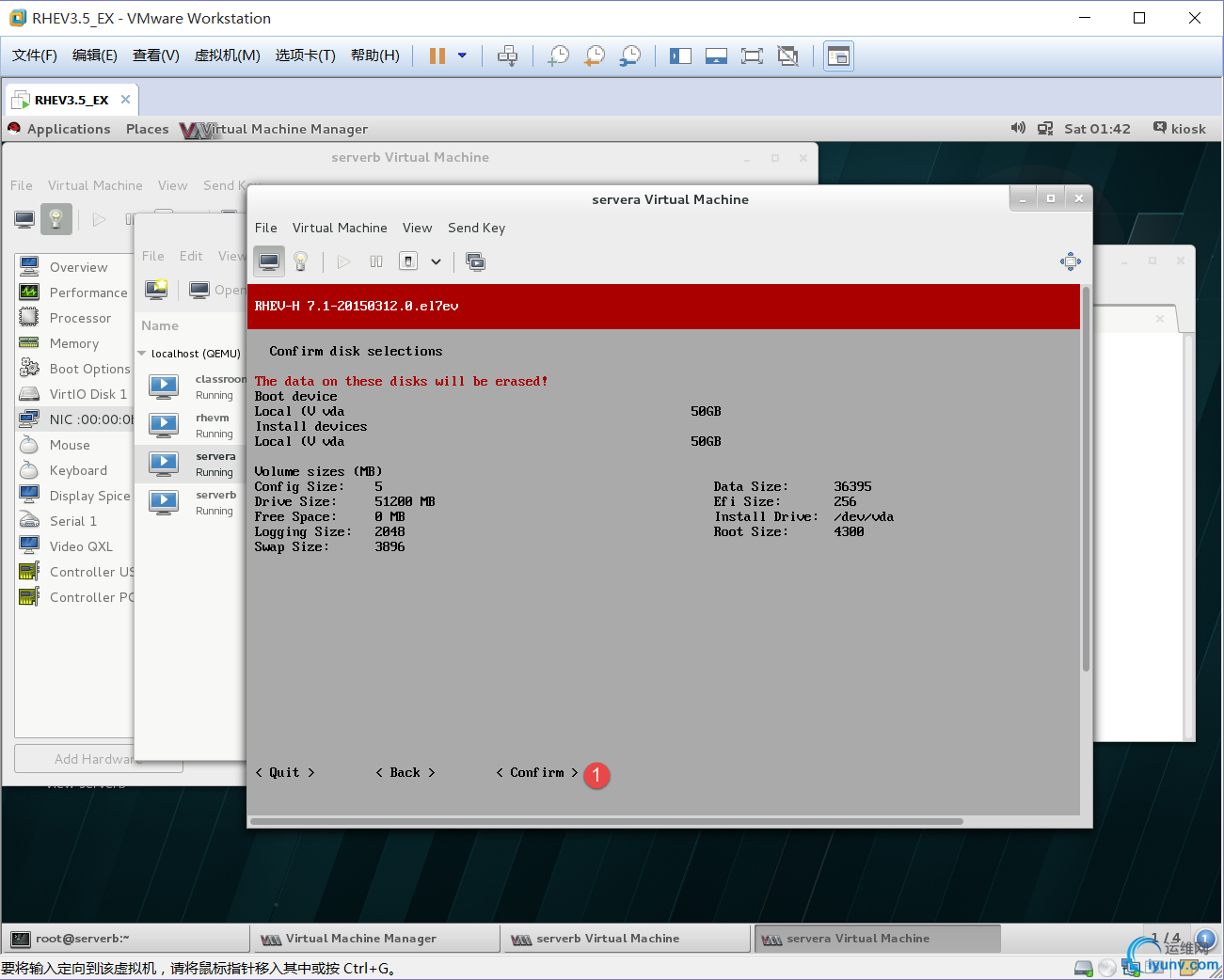Show the VMware library sidebar view icon
This screenshot has height=980, width=1224.
[680, 55]
